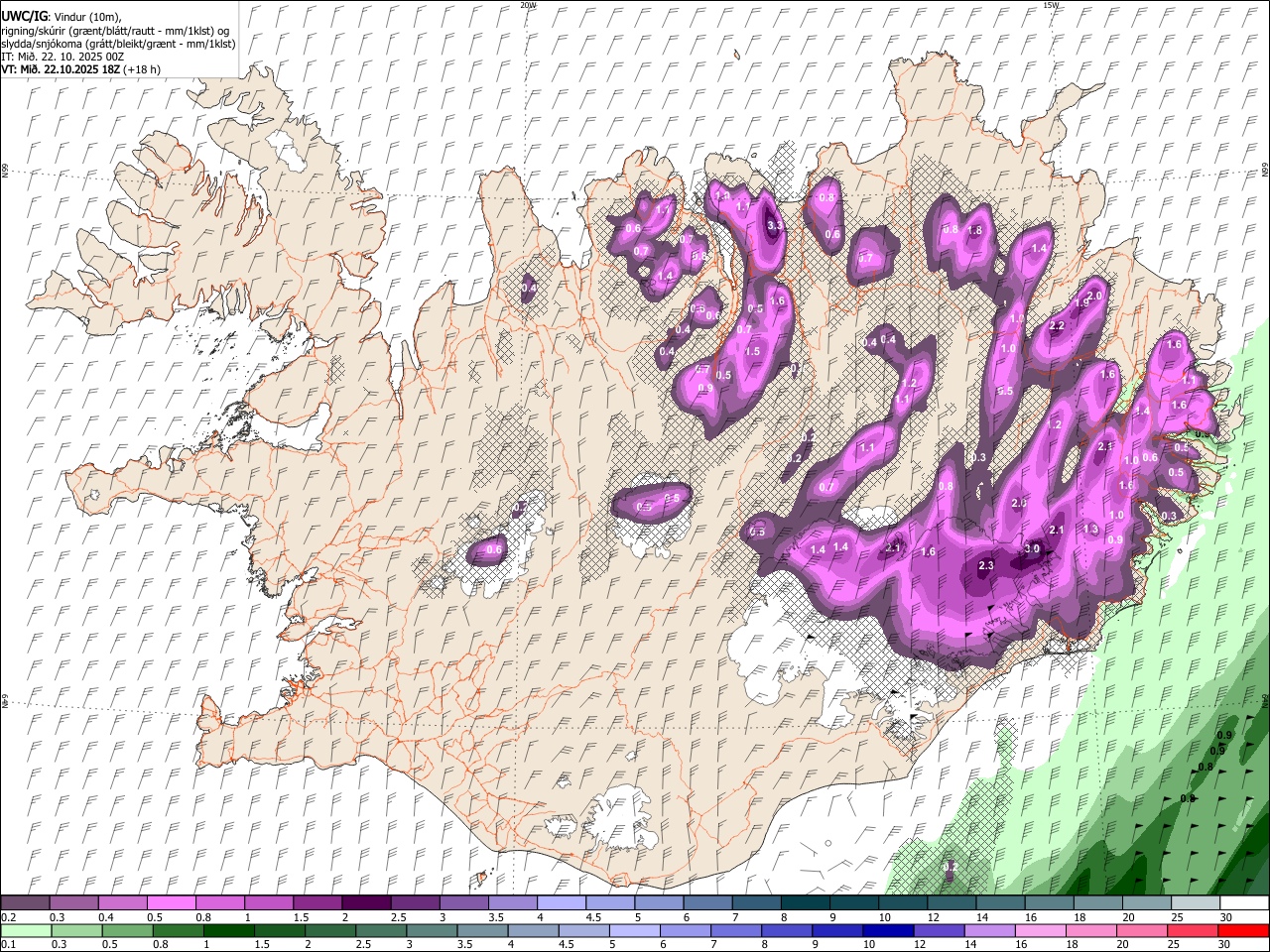Image resolution: width=1270 pixels, height=952 pixels.
Task: Click the pale grey 25 mm snow swatch
Action: 1196,902
